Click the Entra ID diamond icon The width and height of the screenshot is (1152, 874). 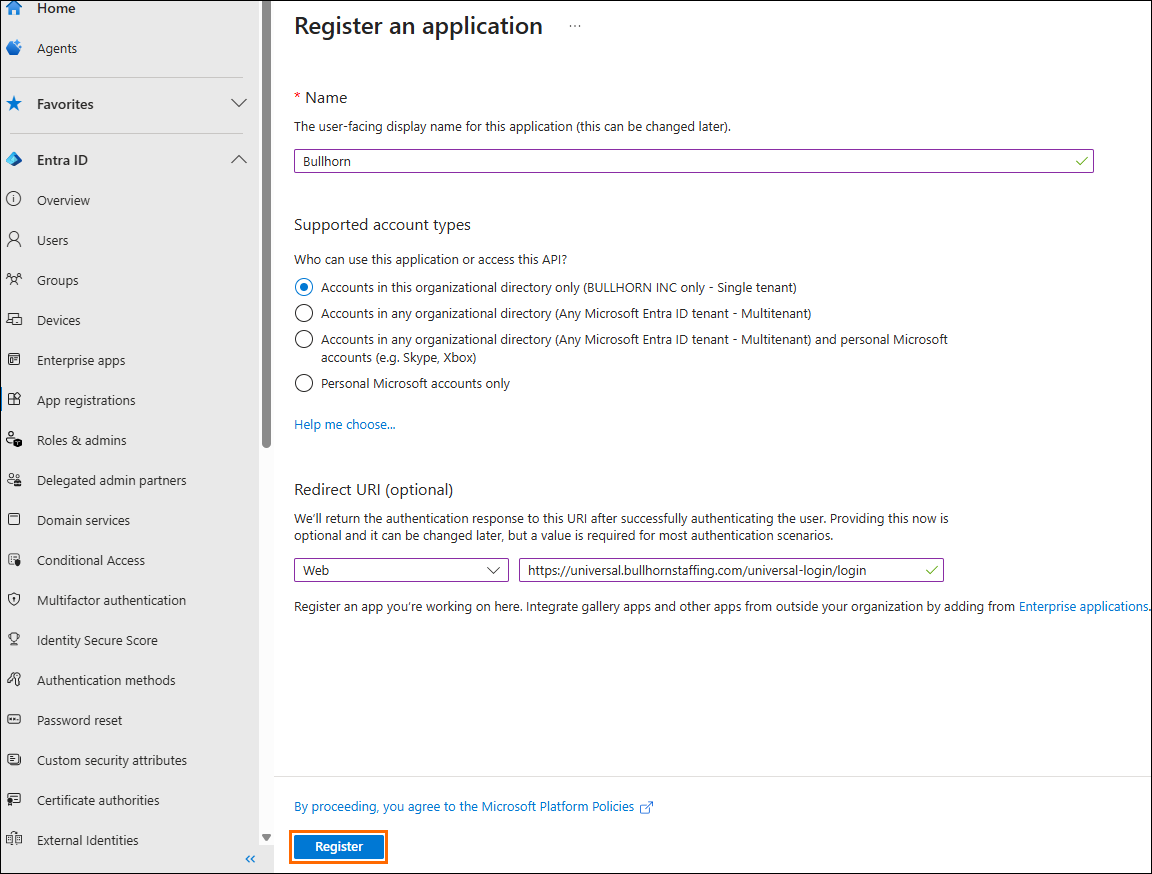coord(14,159)
